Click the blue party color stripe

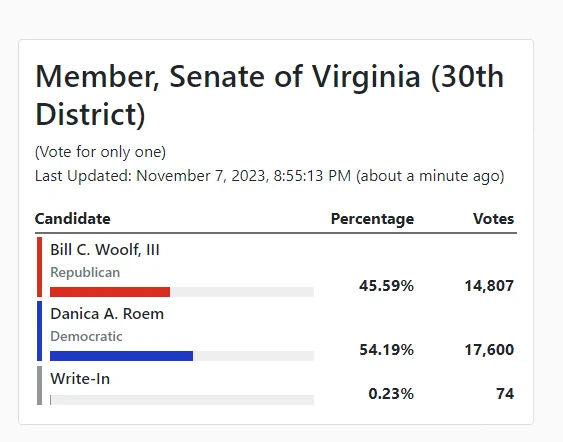[39, 331]
